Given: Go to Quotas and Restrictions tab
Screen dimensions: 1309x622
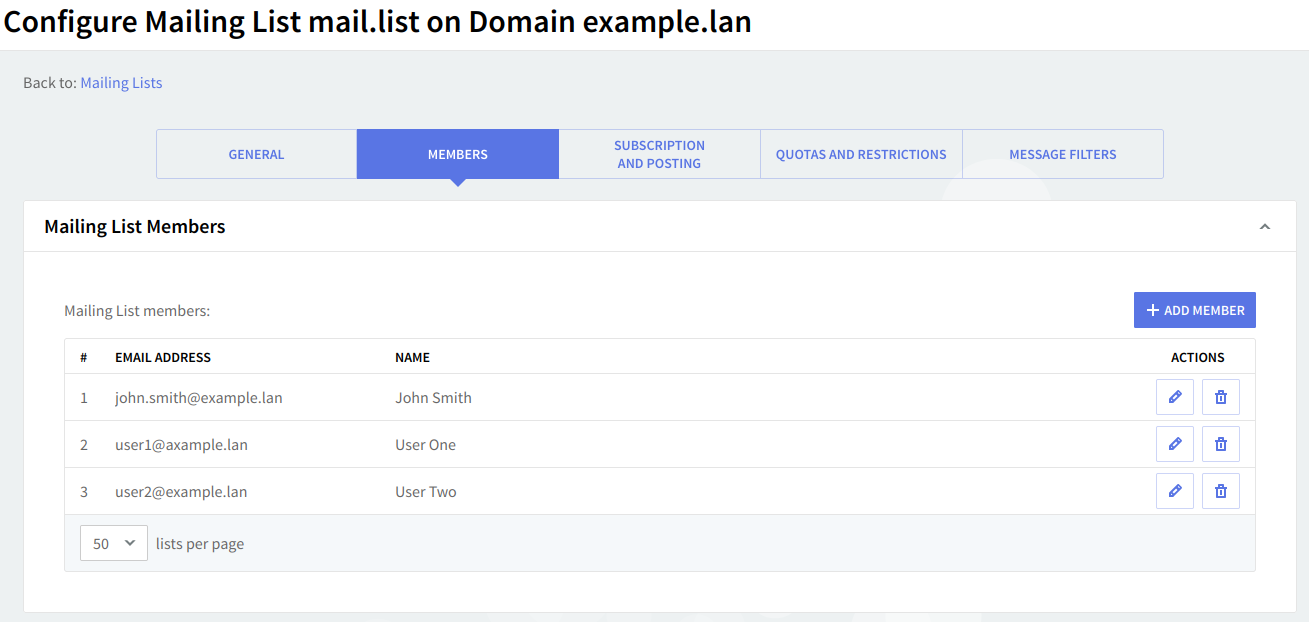Looking at the screenshot, I should point(861,154).
